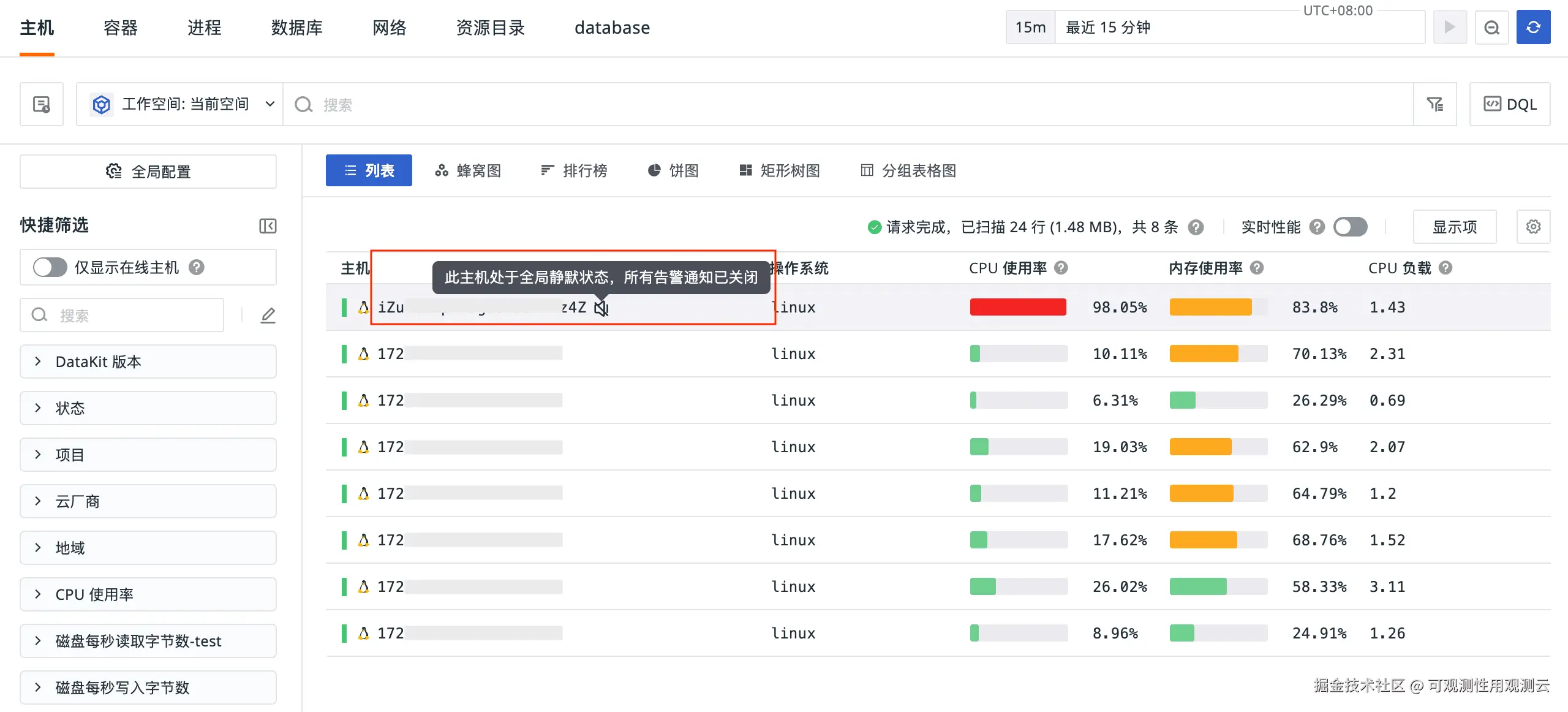Viewport: 1568px width, 712px height.
Task: Click the edit pencil icon in quick filters
Action: point(268,316)
